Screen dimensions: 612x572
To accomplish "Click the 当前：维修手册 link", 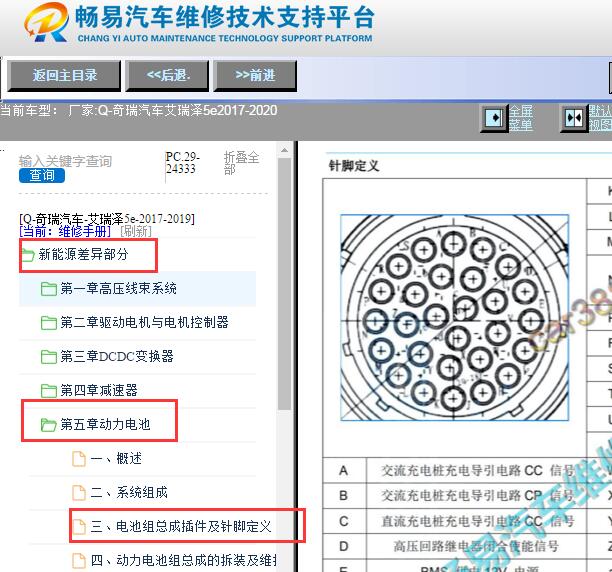I will click(65, 231).
